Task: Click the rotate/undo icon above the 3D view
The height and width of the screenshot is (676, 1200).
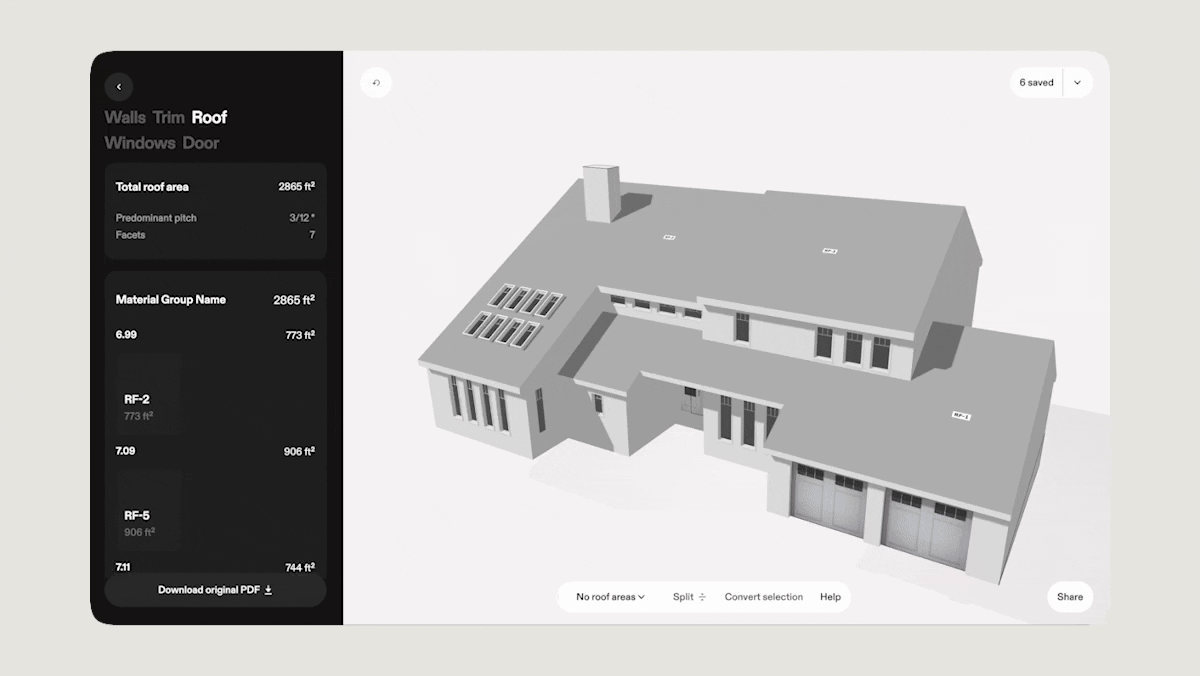Action: (x=376, y=82)
